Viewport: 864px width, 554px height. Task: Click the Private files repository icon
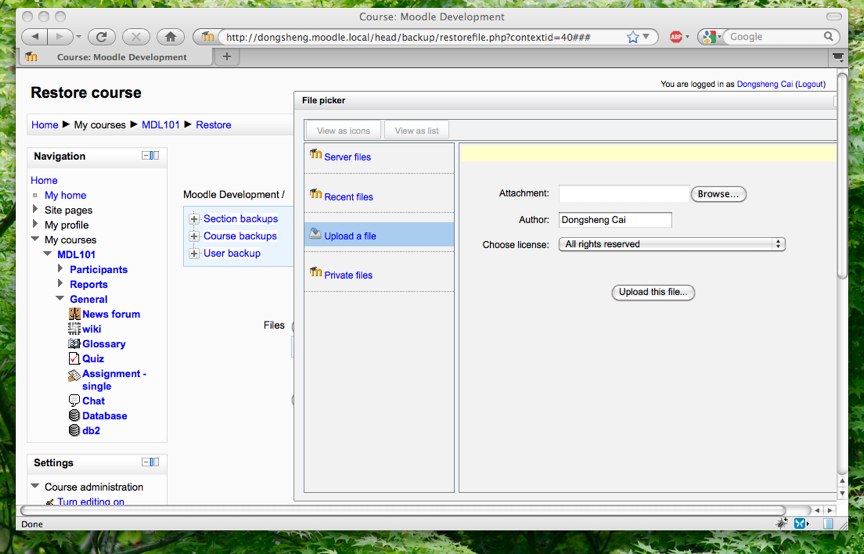(x=316, y=272)
